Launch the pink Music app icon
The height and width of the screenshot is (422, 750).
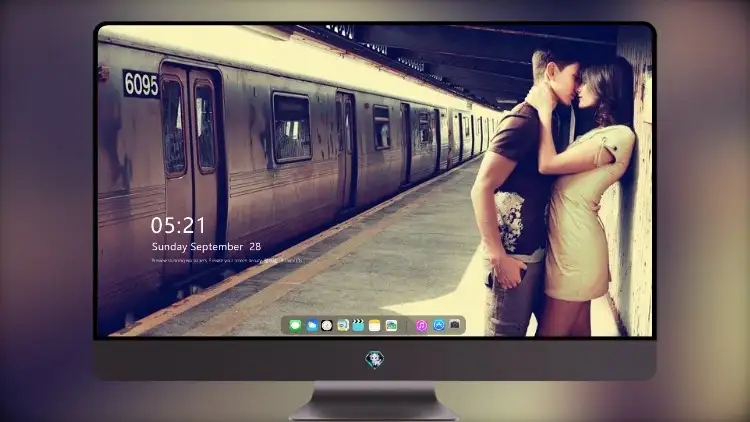(421, 326)
